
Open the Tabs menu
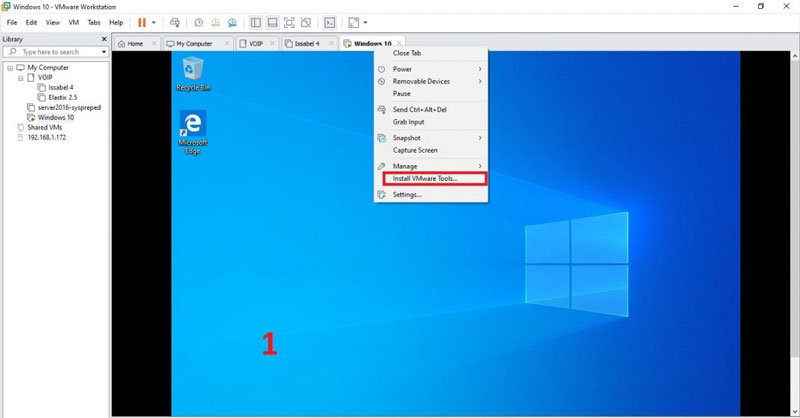pyautogui.click(x=94, y=22)
